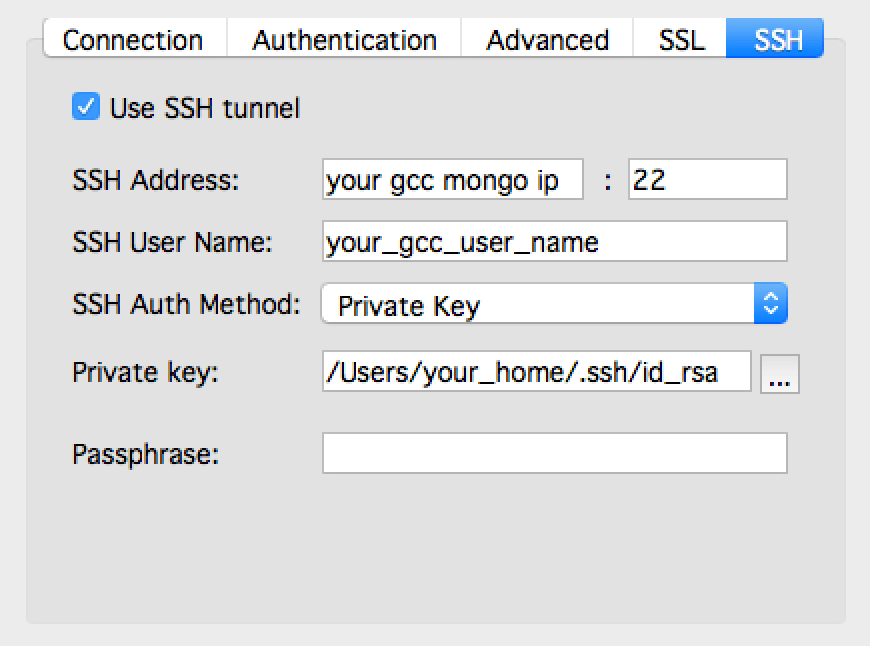Browse for a private key using the ... button
Image resolution: width=870 pixels, height=646 pixels.
(x=781, y=373)
